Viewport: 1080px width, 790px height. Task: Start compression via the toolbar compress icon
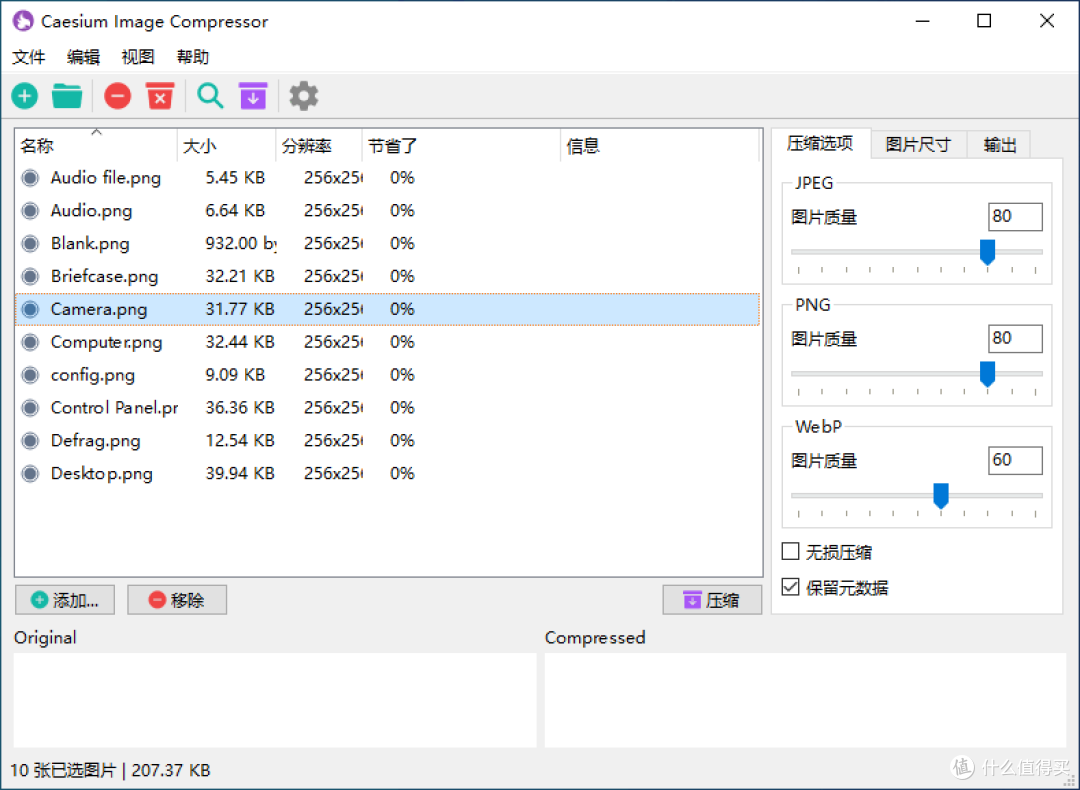[x=252, y=95]
